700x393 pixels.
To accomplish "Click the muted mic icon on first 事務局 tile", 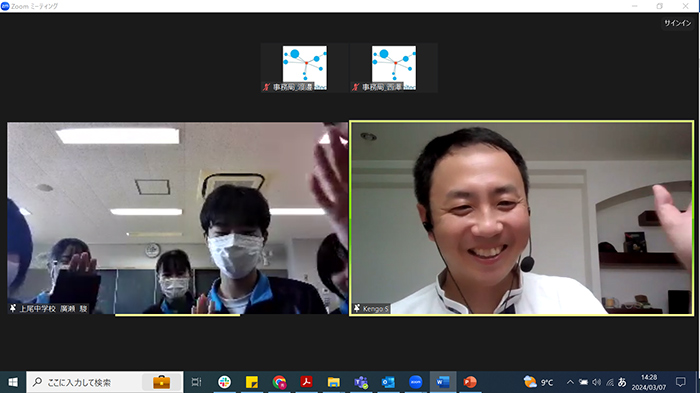I will 267,87.
